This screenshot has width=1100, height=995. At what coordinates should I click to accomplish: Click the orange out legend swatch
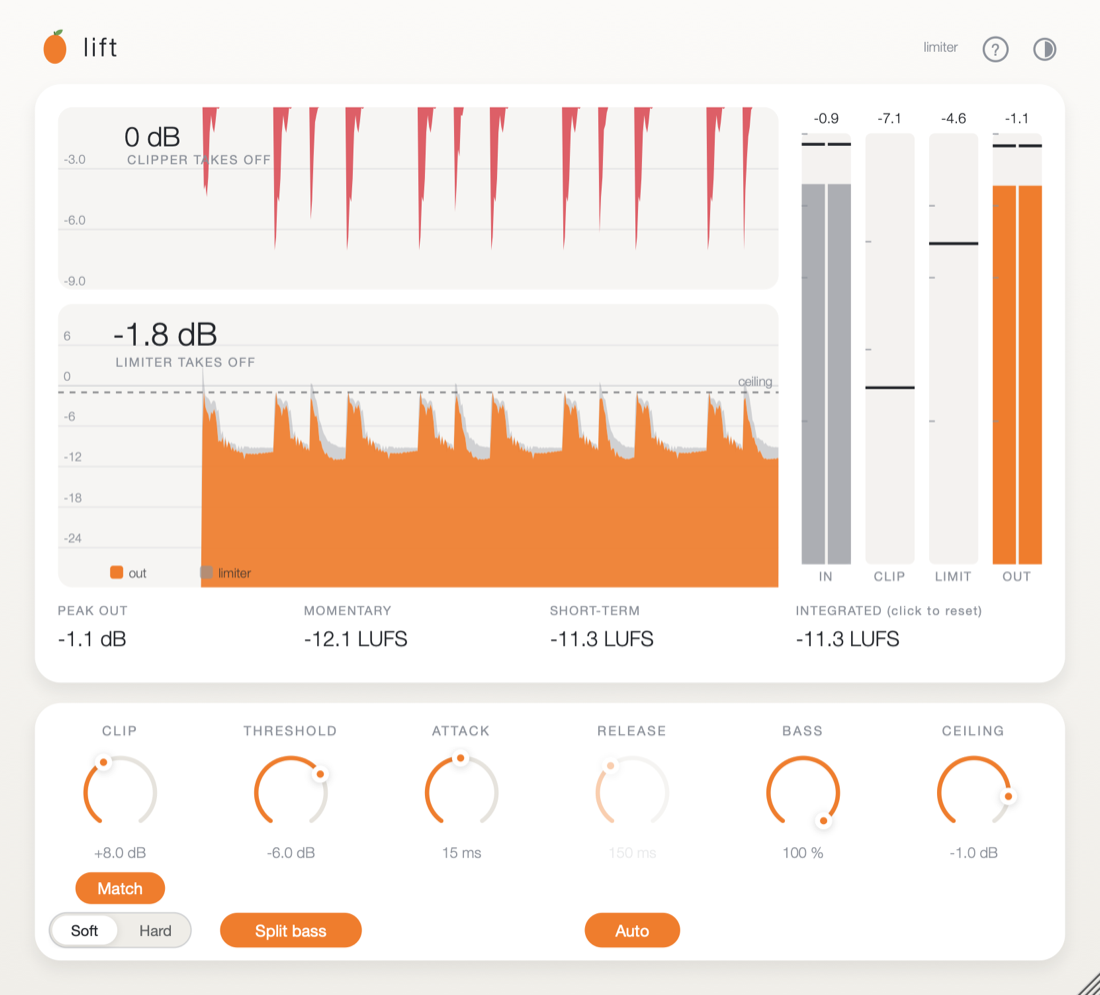tap(116, 572)
